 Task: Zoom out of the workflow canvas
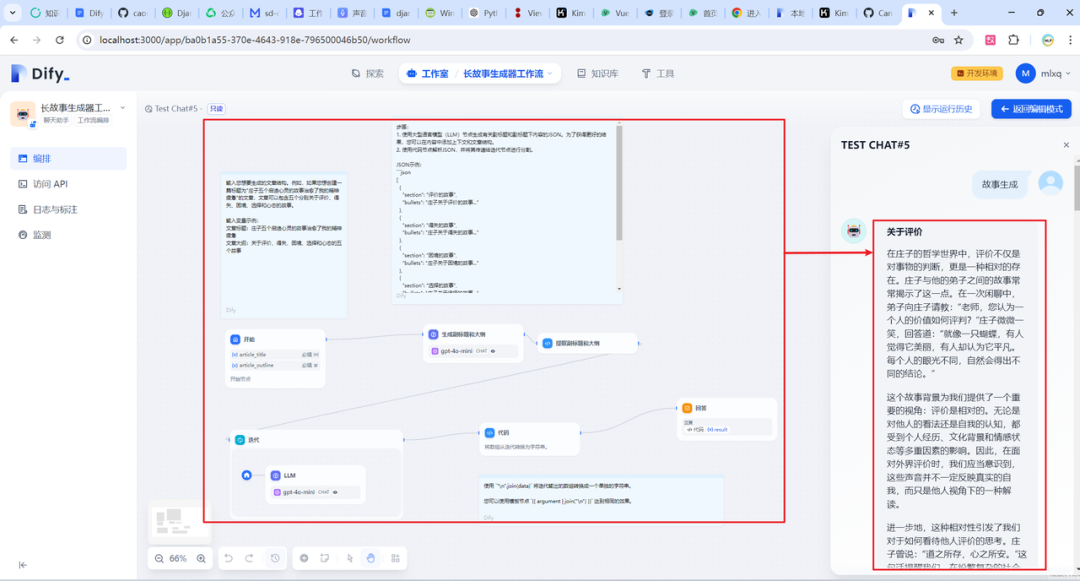(x=159, y=558)
